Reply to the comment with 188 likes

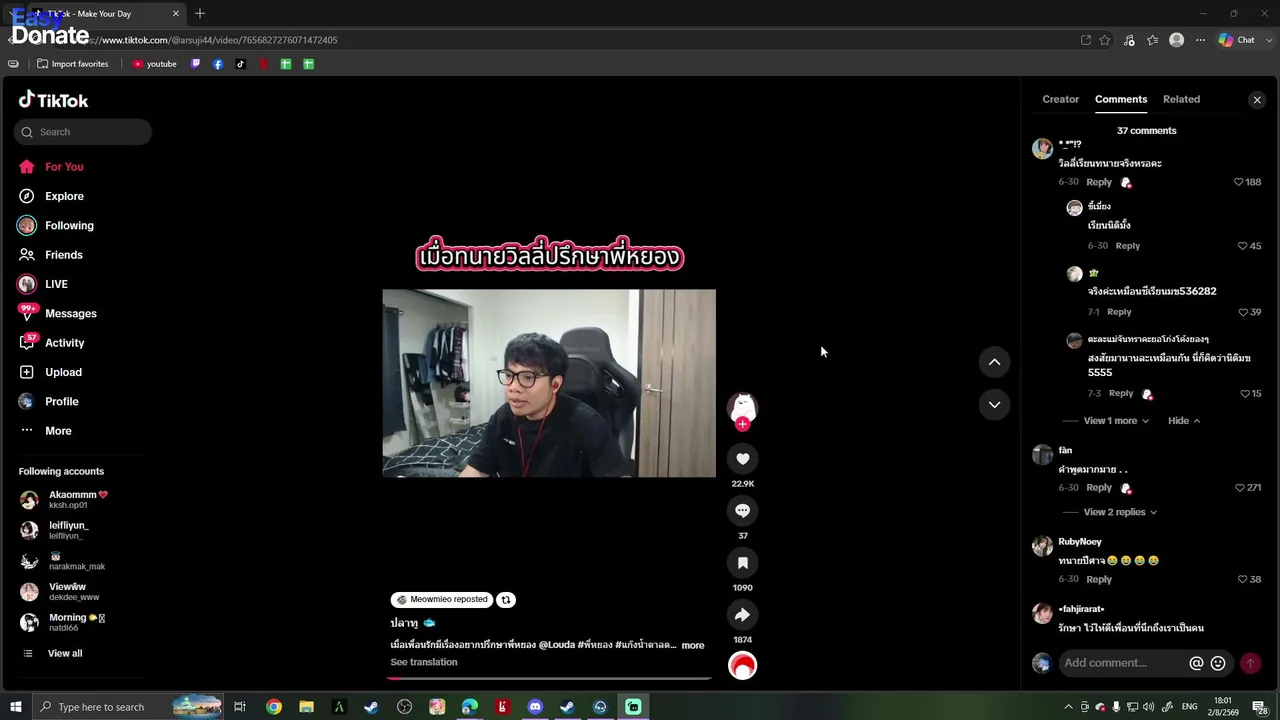pyautogui.click(x=1099, y=182)
